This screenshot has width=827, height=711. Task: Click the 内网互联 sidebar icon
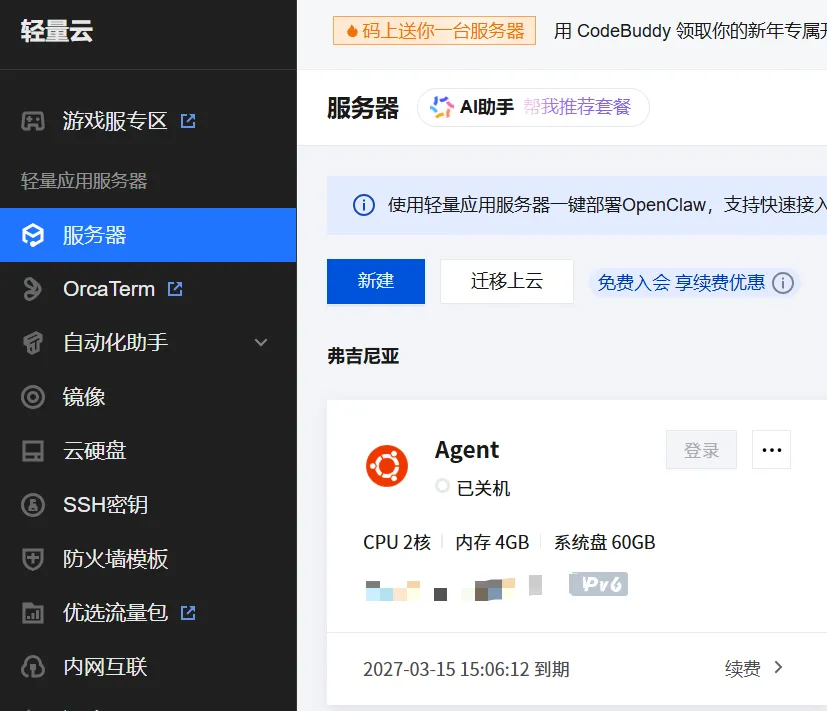click(x=33, y=667)
